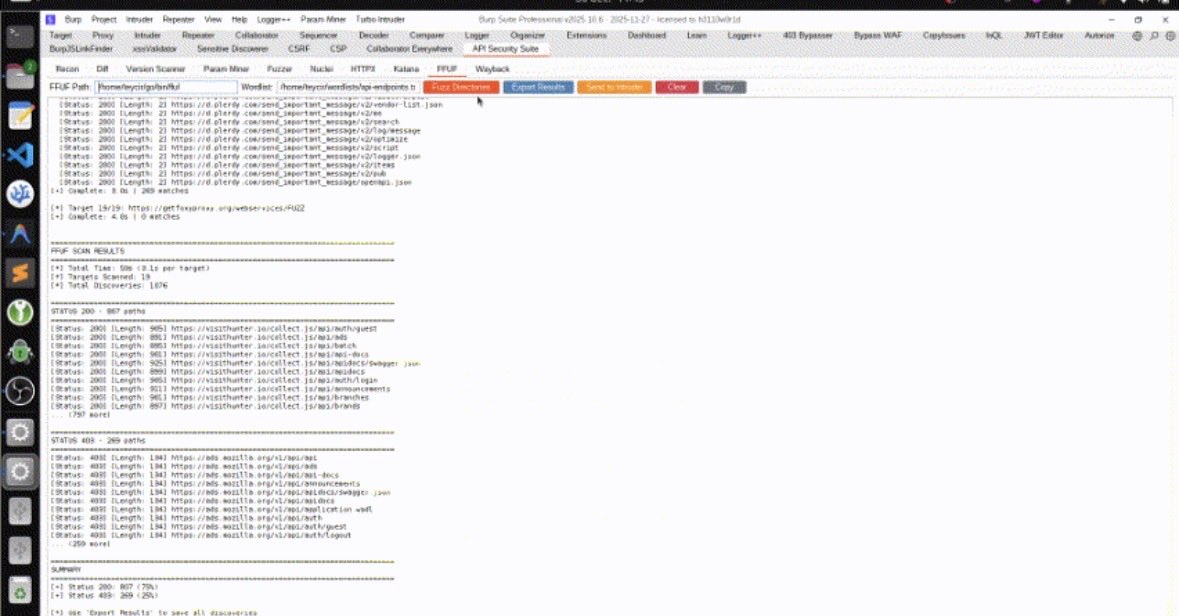Open the Project menu
Viewport: 1179px width, 616px height.
pos(104,20)
